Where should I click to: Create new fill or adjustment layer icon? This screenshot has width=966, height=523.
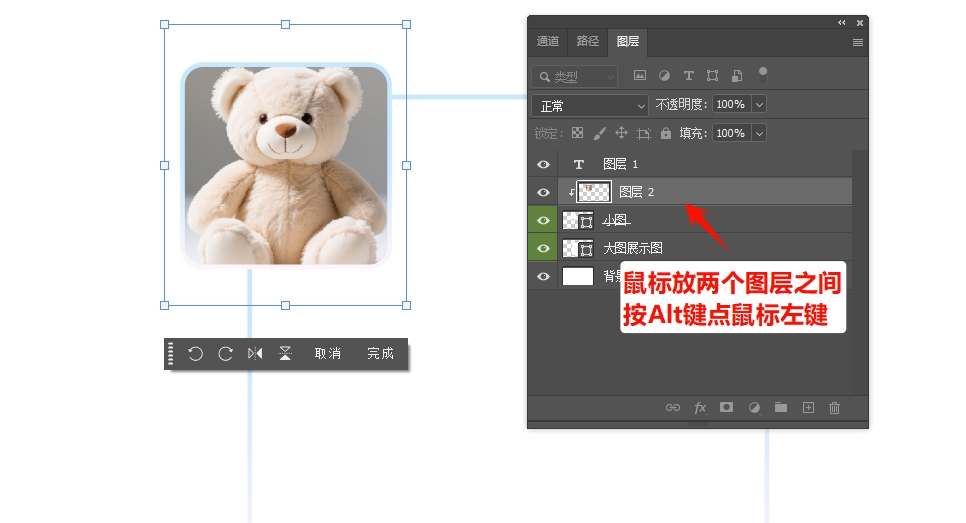click(754, 408)
